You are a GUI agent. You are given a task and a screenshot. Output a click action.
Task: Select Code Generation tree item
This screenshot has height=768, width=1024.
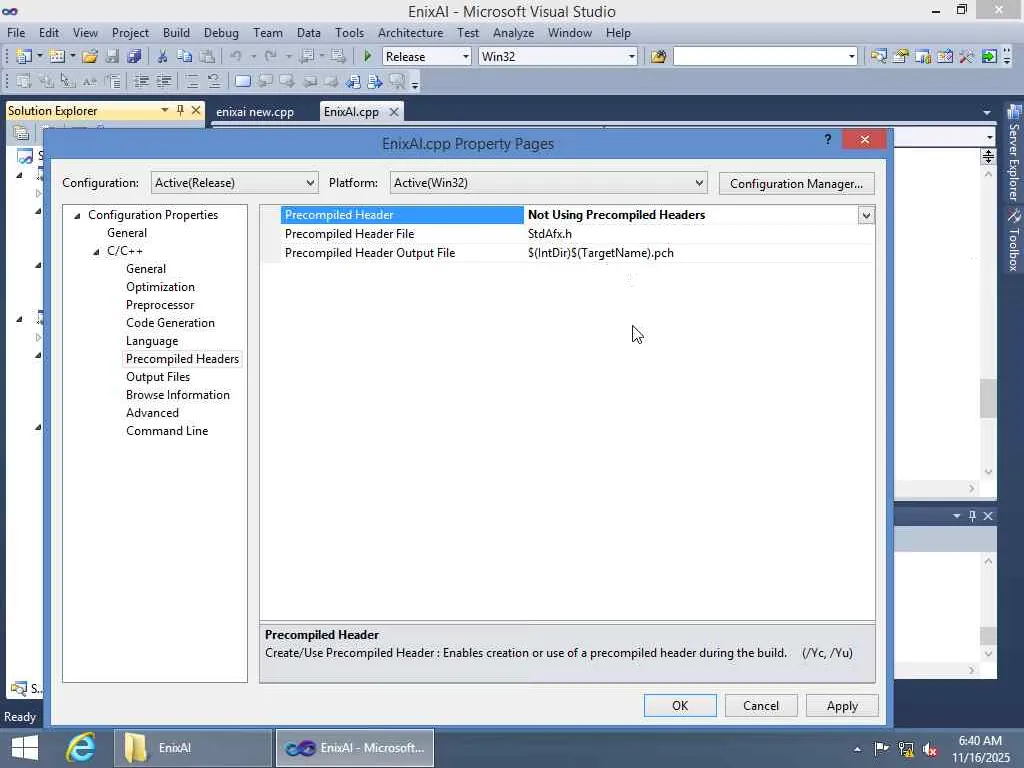click(170, 323)
